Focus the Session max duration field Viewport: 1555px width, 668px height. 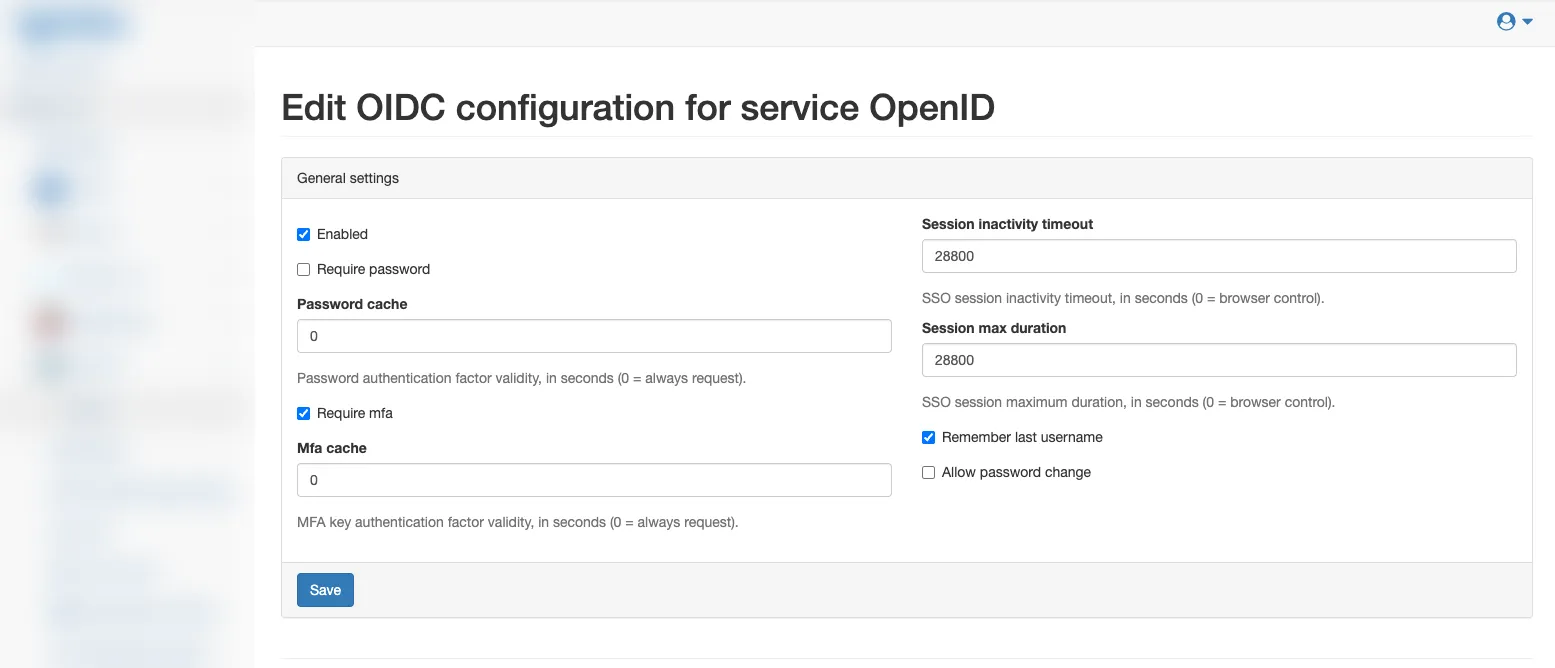1219,360
